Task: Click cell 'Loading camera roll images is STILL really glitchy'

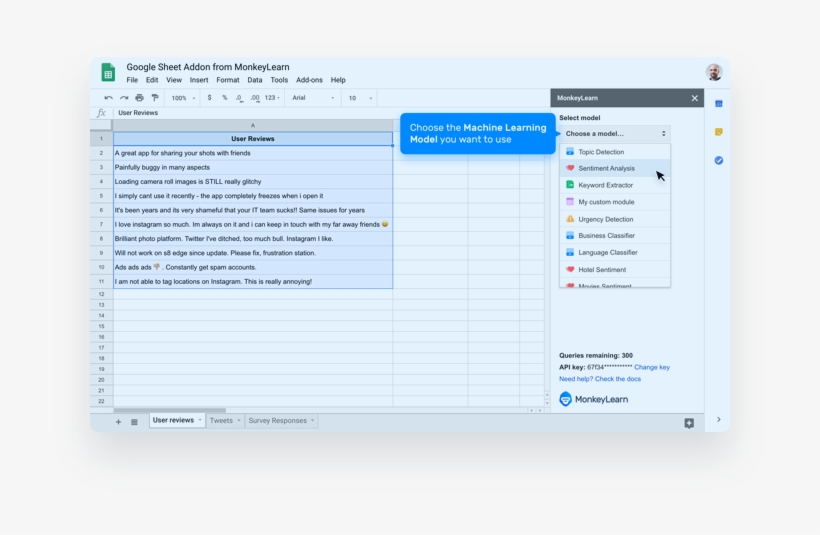Action: click(253, 181)
